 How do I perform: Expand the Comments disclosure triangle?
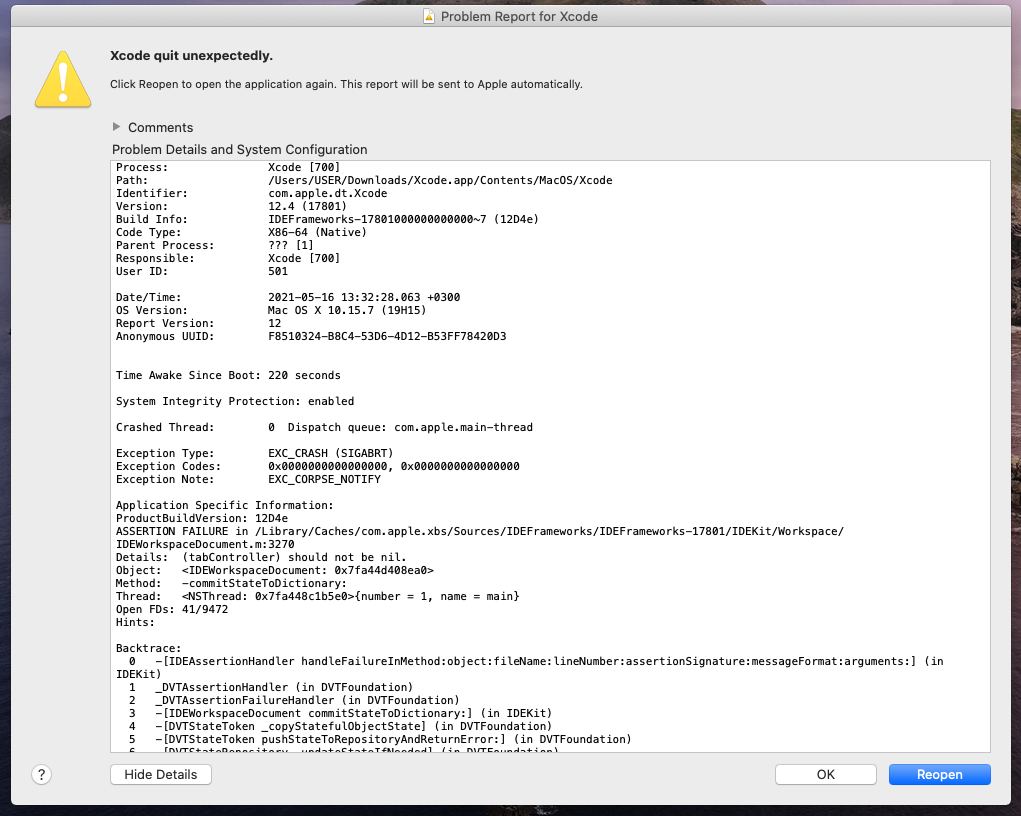[x=117, y=127]
